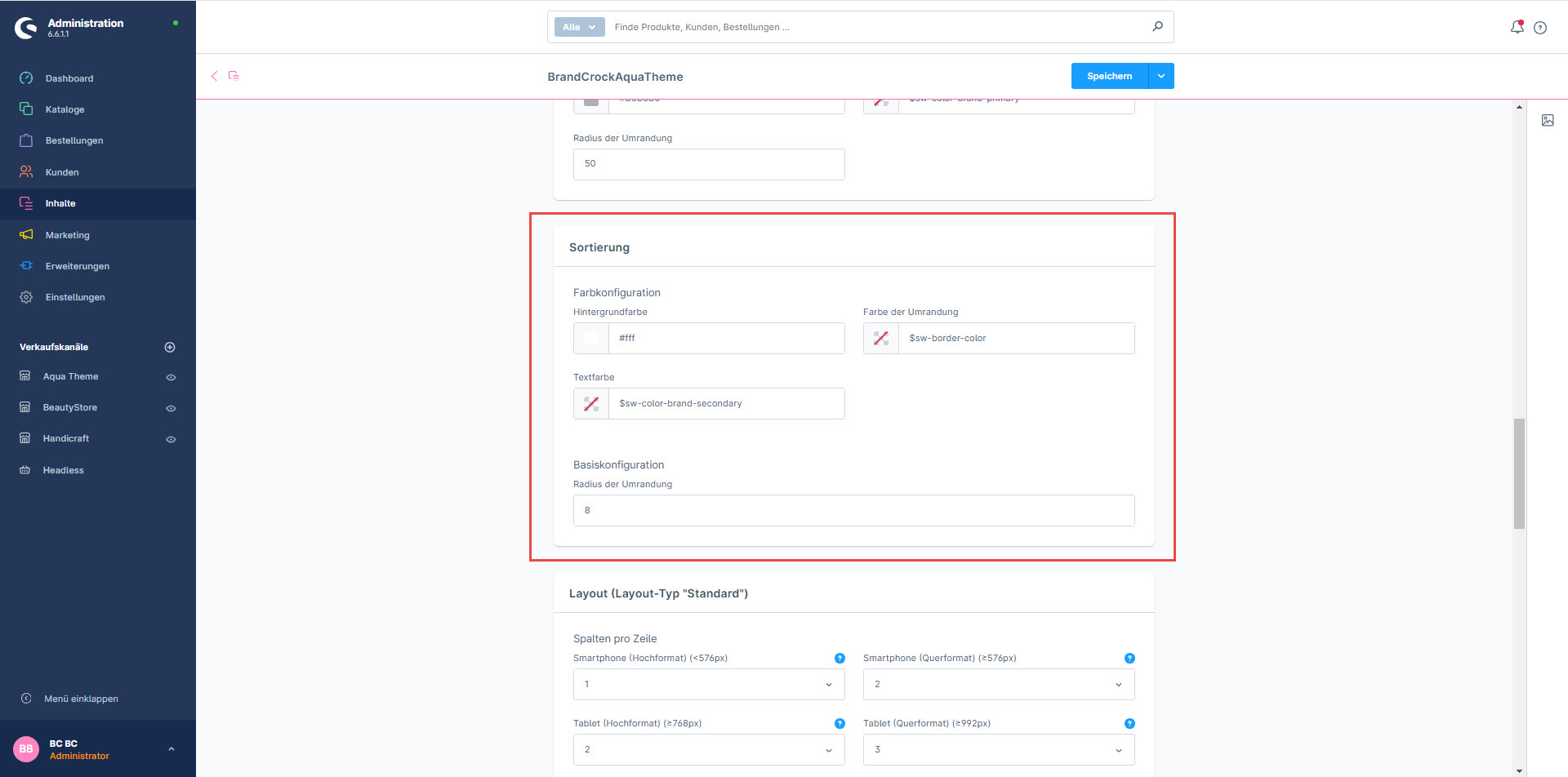Image resolution: width=1568 pixels, height=777 pixels.
Task: Click help tooltip for Tablet (Querformat)
Action: [1129, 724]
